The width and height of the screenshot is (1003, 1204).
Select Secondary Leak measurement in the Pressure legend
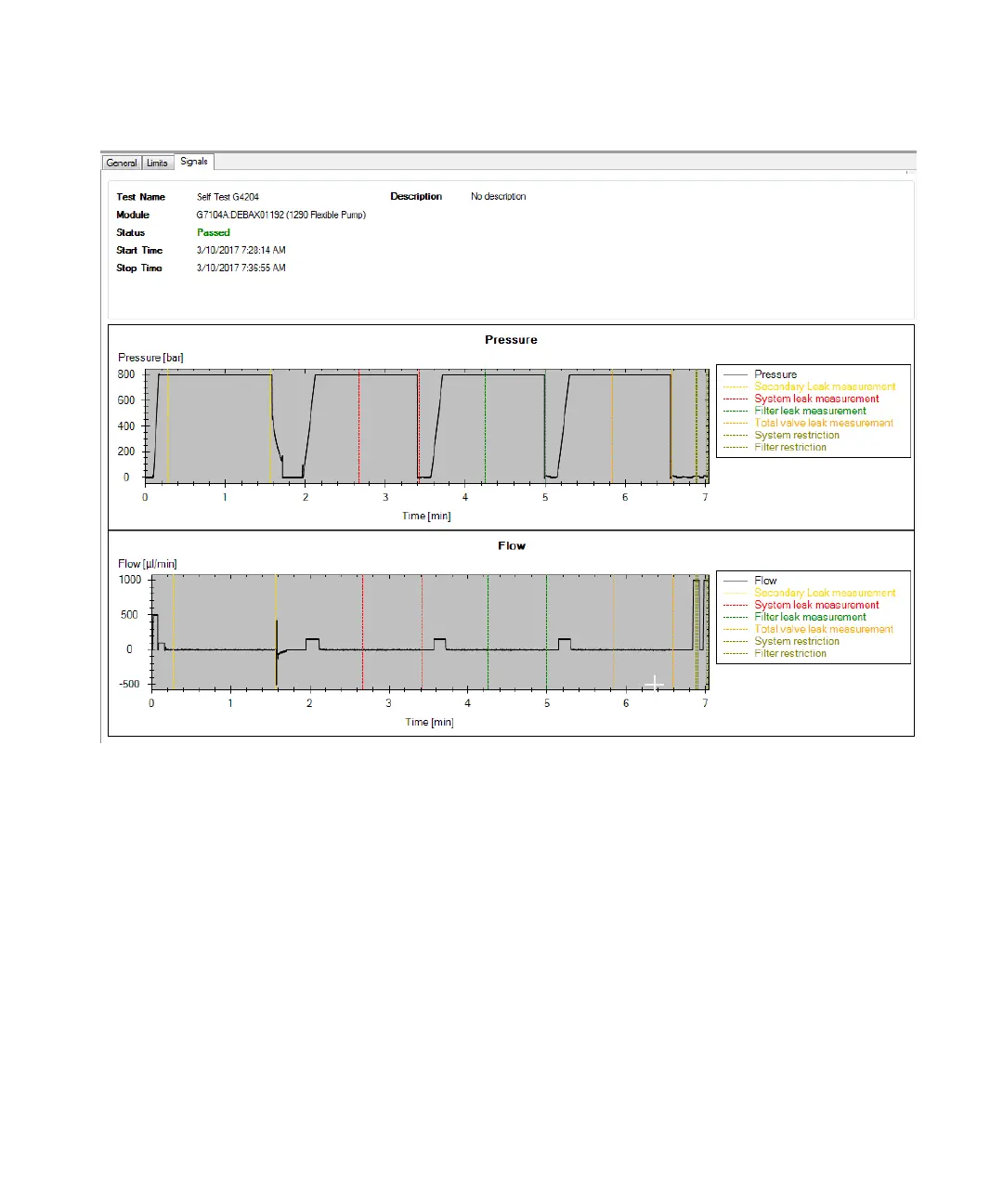coord(824,386)
